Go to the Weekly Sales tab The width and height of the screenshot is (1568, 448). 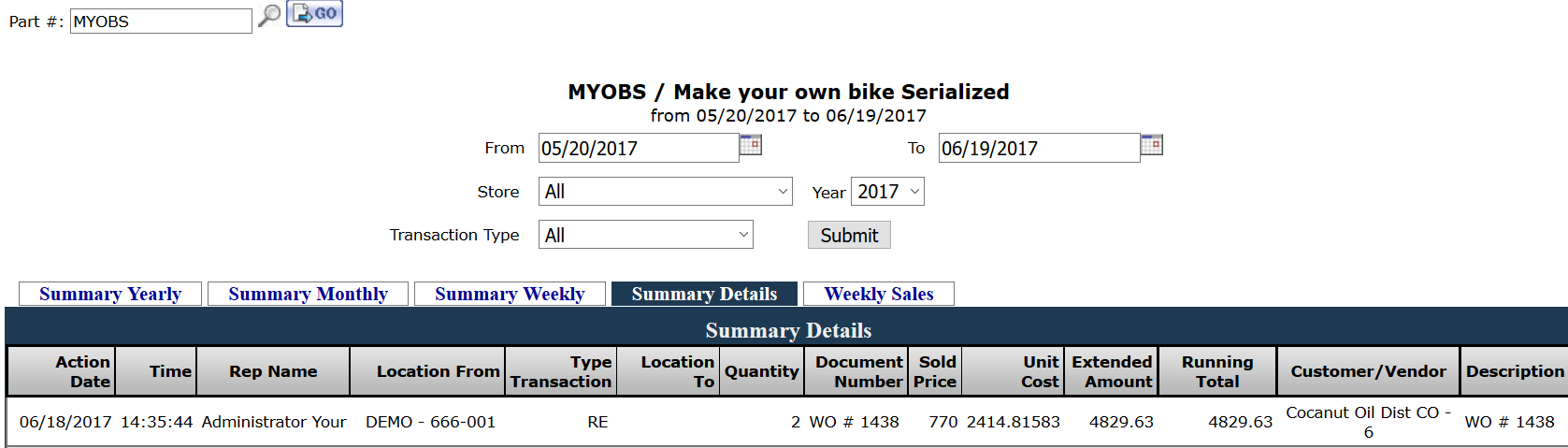[x=878, y=294]
